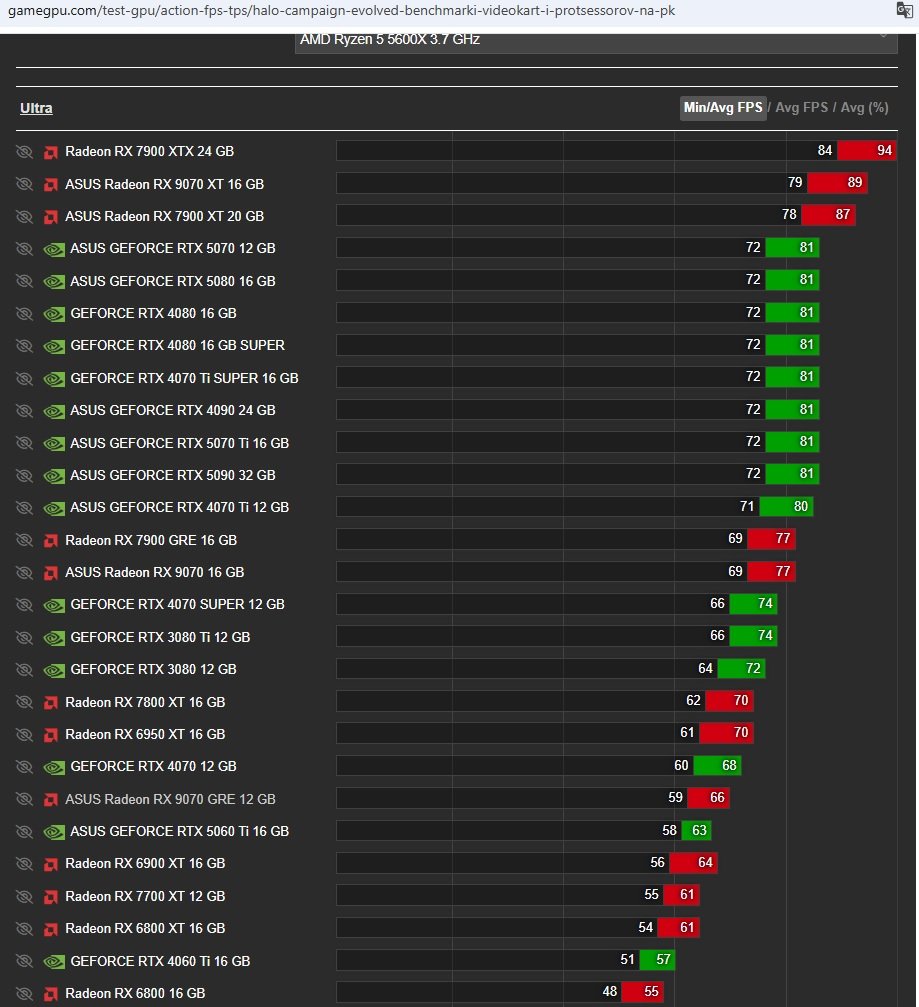Click AMD logo beside Radeon RX 6950 XT

tap(51, 735)
